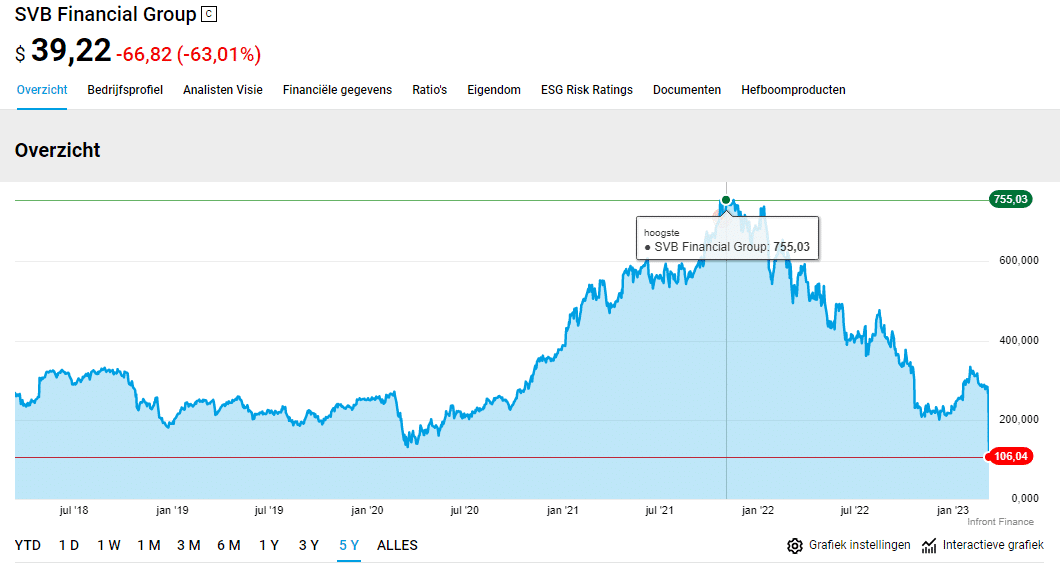Set chart range to 1 W
This screenshot has width=1060, height=566.
[x=108, y=545]
